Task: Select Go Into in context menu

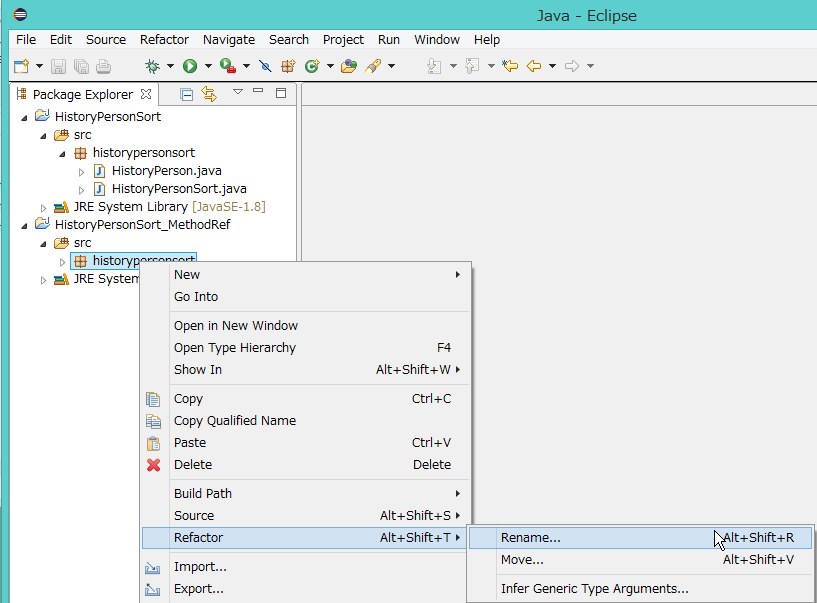Action: click(306, 297)
